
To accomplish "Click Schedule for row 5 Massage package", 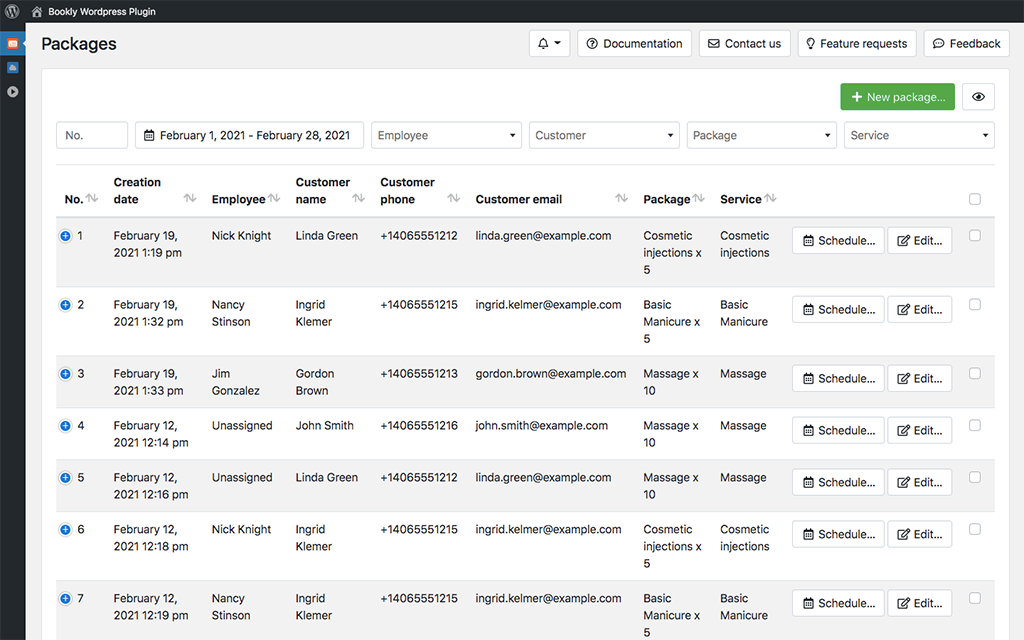I will click(x=839, y=483).
